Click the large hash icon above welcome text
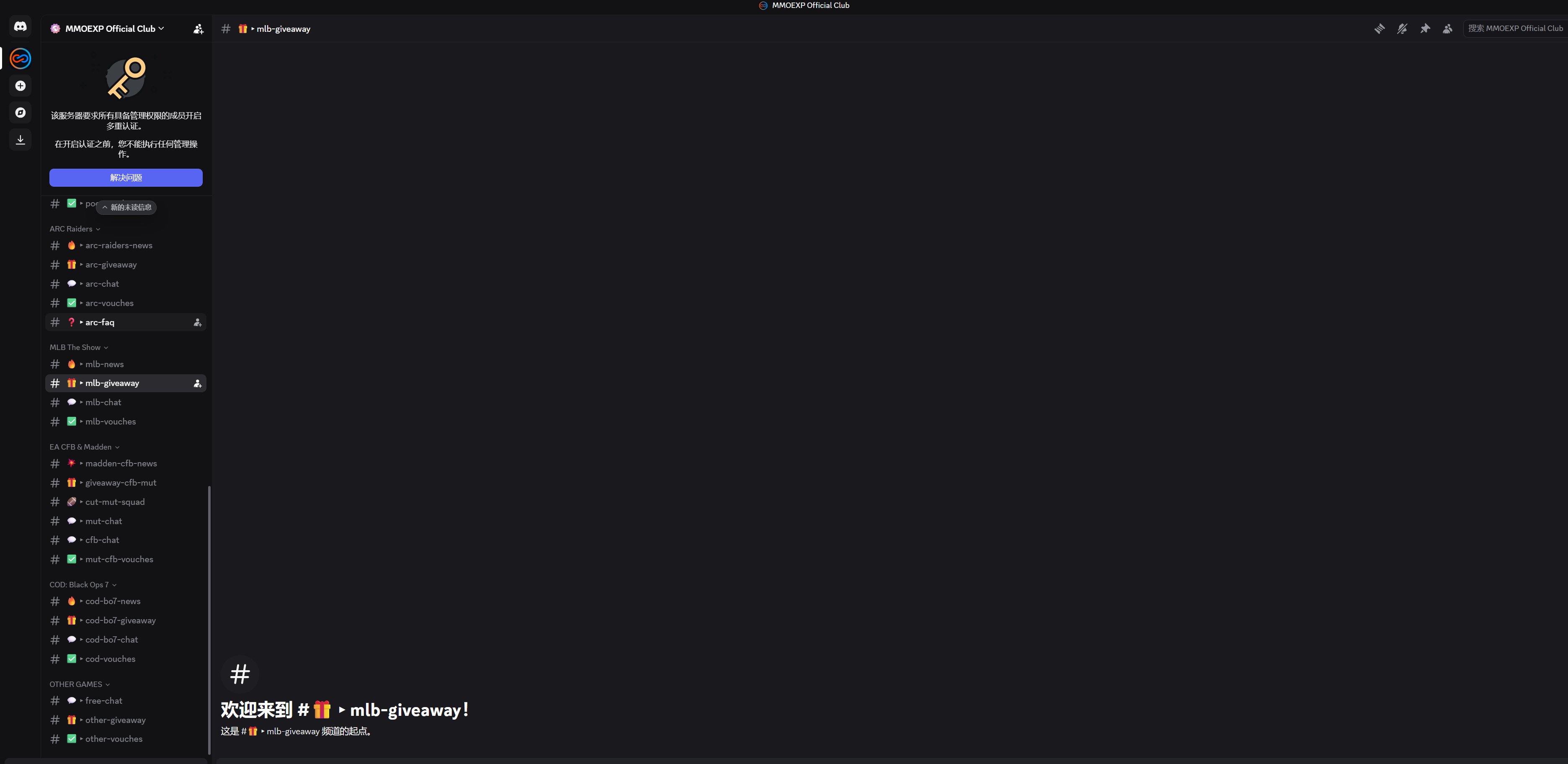 (240, 674)
